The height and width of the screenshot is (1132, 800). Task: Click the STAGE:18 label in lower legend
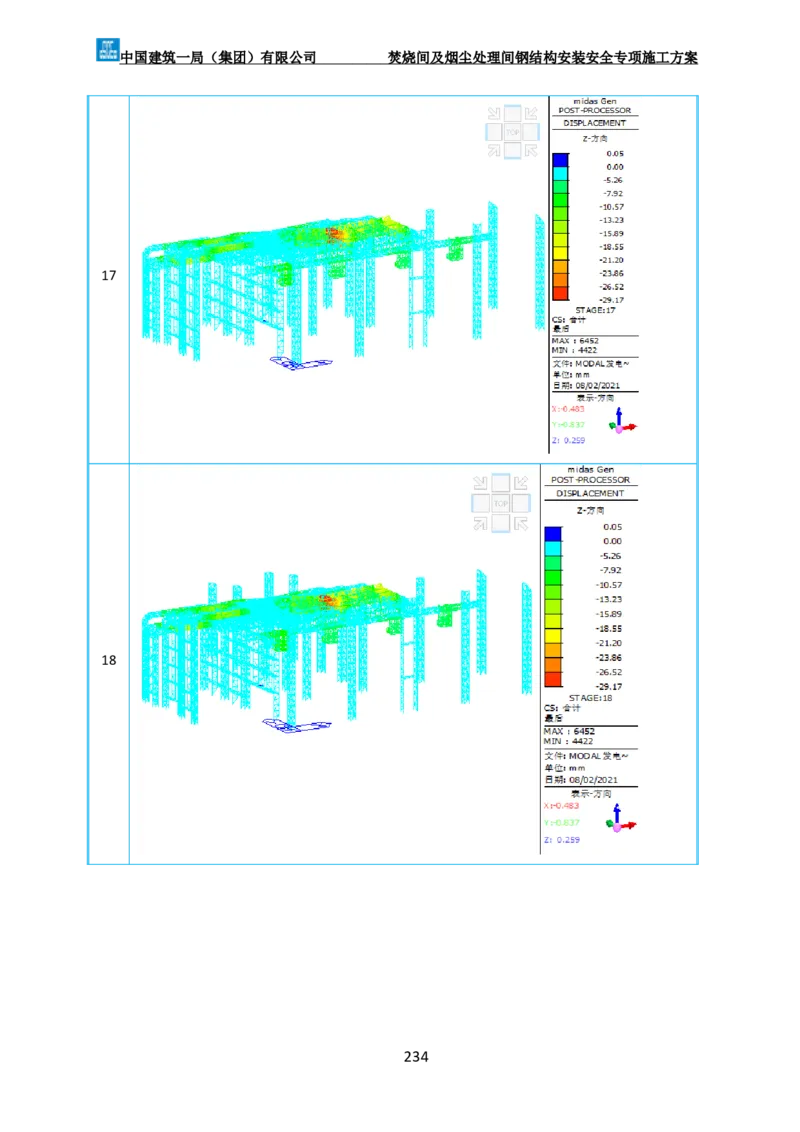click(590, 697)
